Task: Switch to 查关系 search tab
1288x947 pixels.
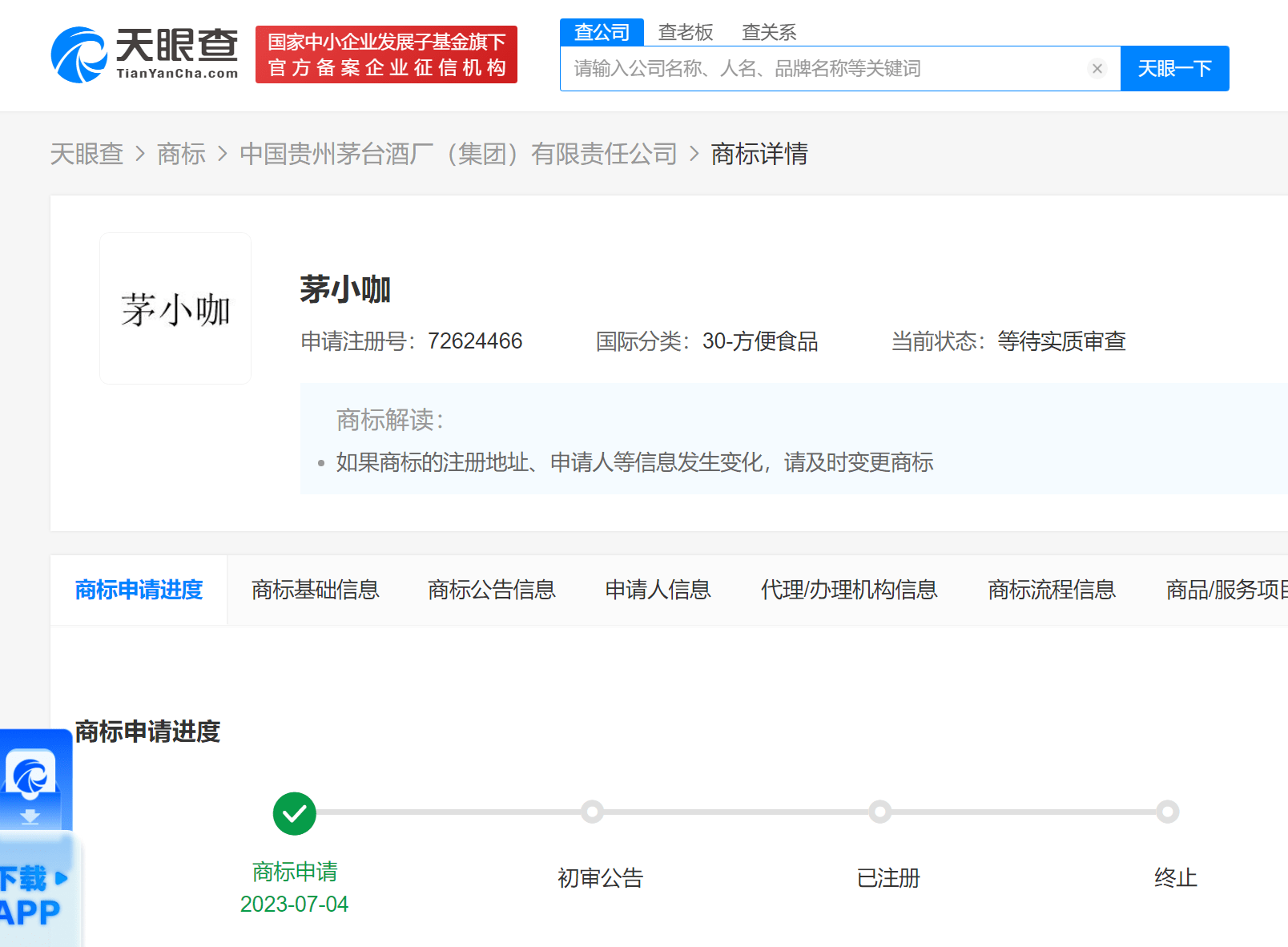Action: point(768,32)
